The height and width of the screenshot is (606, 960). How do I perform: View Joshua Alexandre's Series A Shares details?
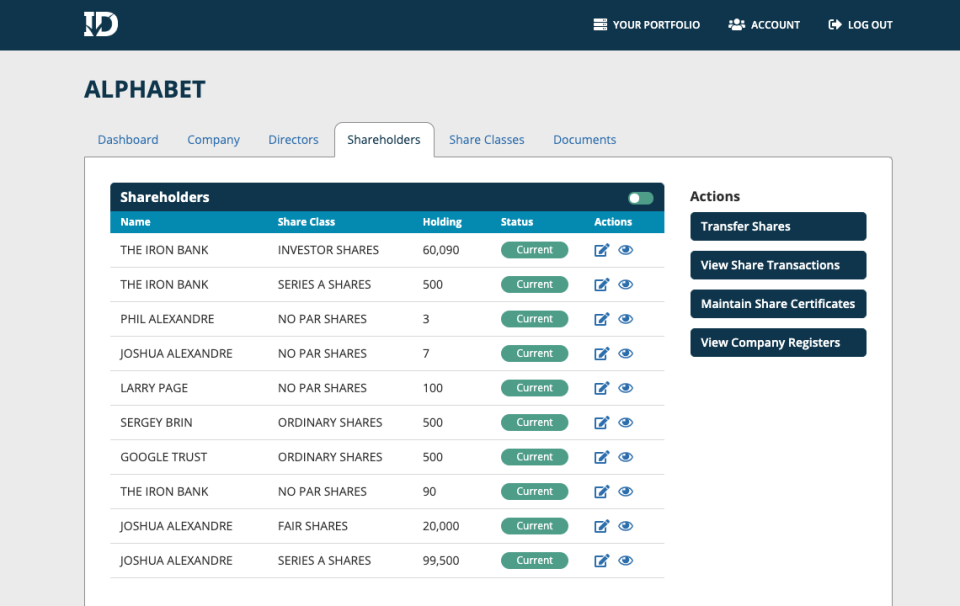[625, 560]
